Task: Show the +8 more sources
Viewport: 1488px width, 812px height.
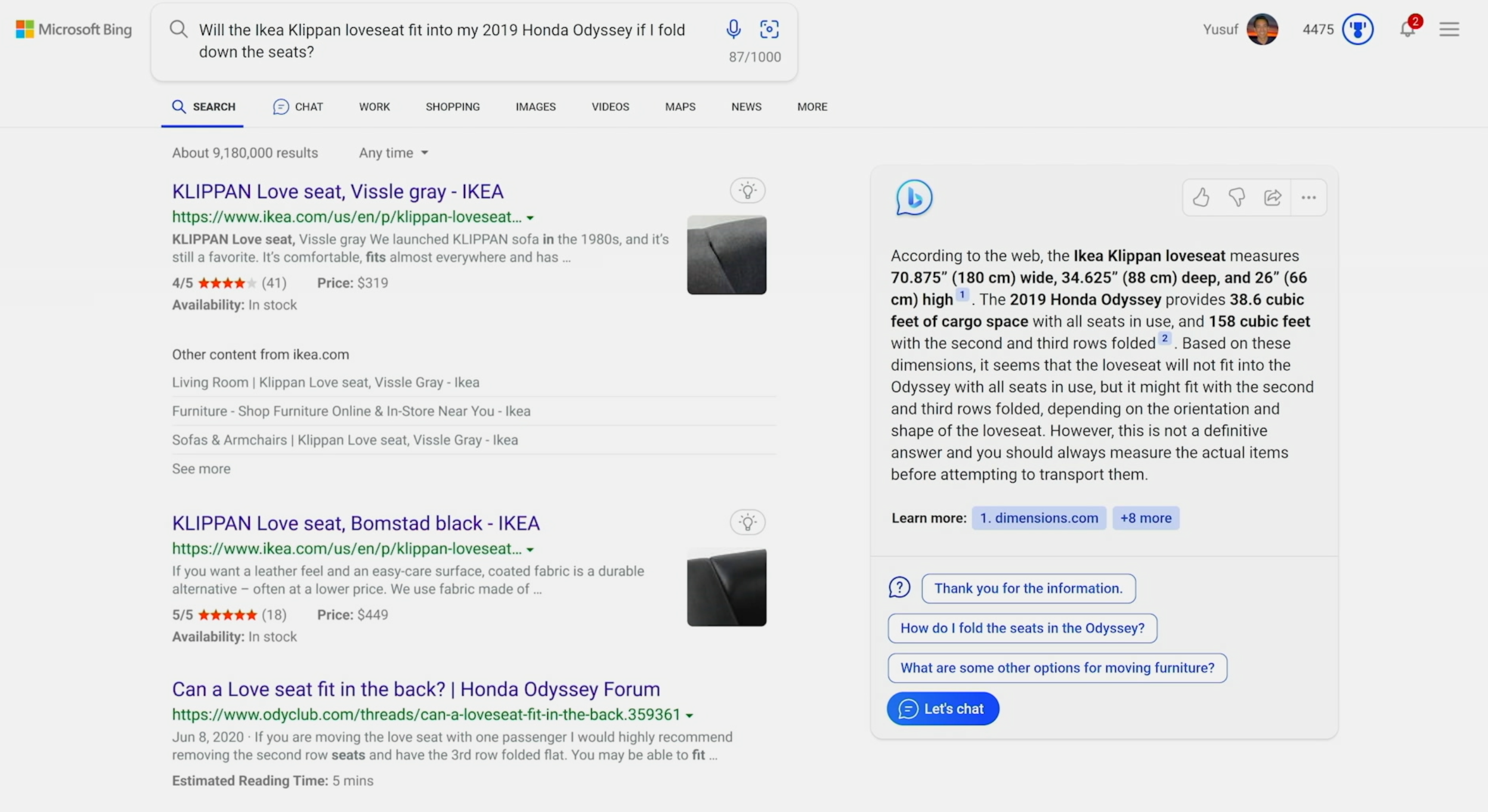Action: point(1146,518)
